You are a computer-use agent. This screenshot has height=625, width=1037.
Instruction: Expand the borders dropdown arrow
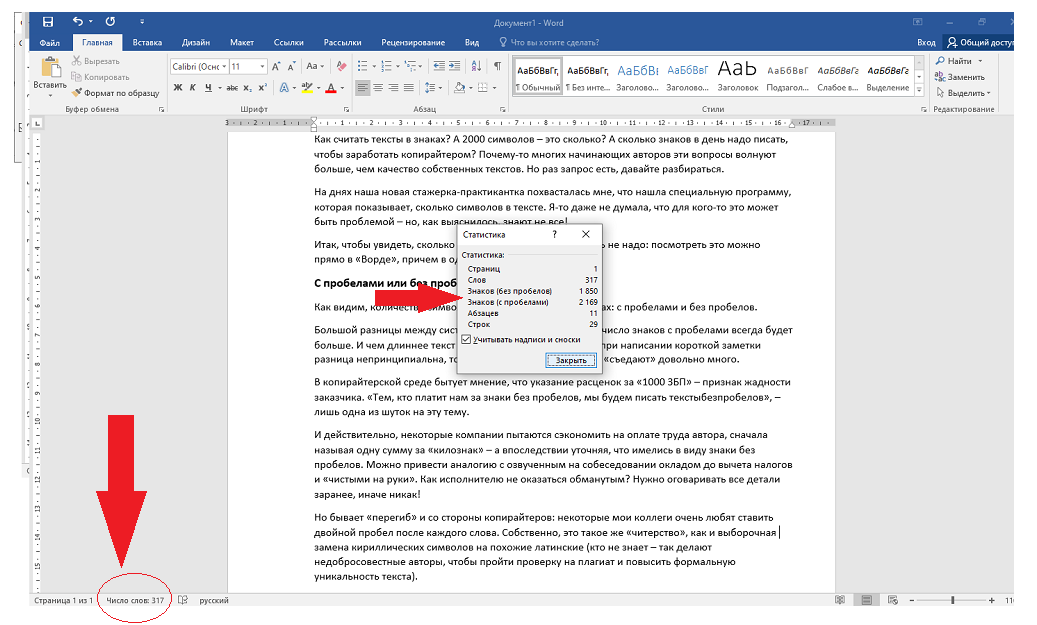click(x=495, y=87)
